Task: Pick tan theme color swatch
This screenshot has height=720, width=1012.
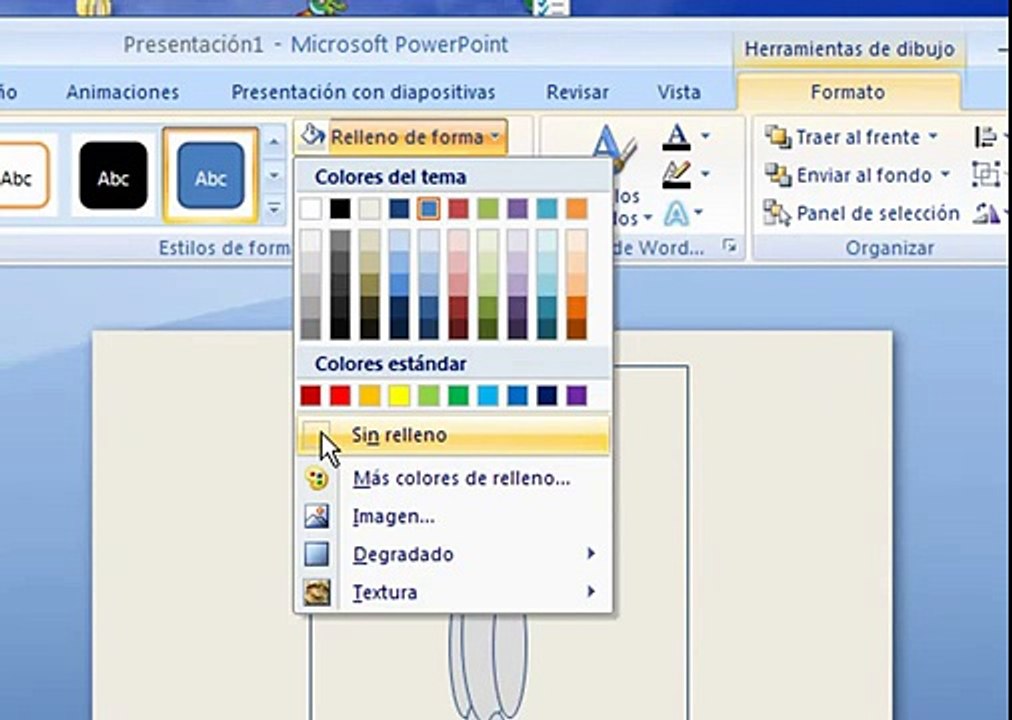Action: click(370, 208)
